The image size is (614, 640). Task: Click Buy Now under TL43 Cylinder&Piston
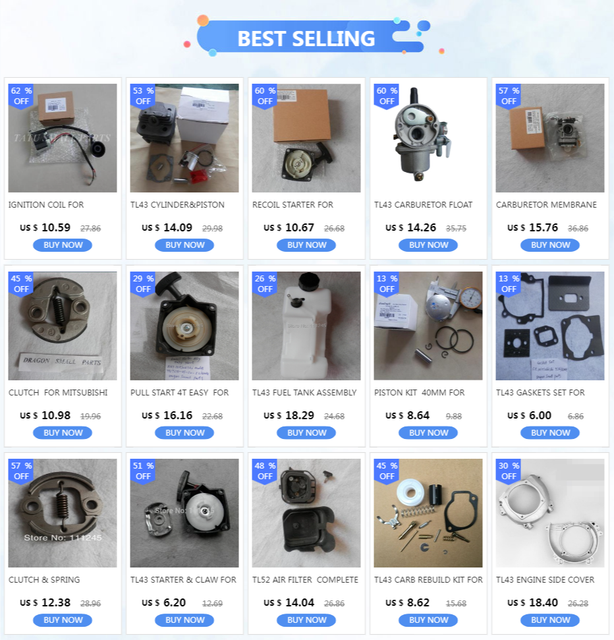(185, 245)
